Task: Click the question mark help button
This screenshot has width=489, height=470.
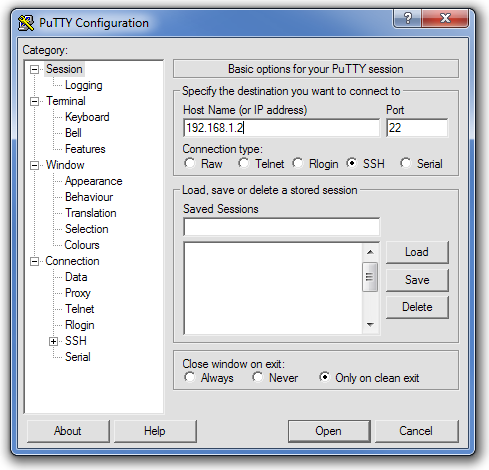Action: click(407, 18)
